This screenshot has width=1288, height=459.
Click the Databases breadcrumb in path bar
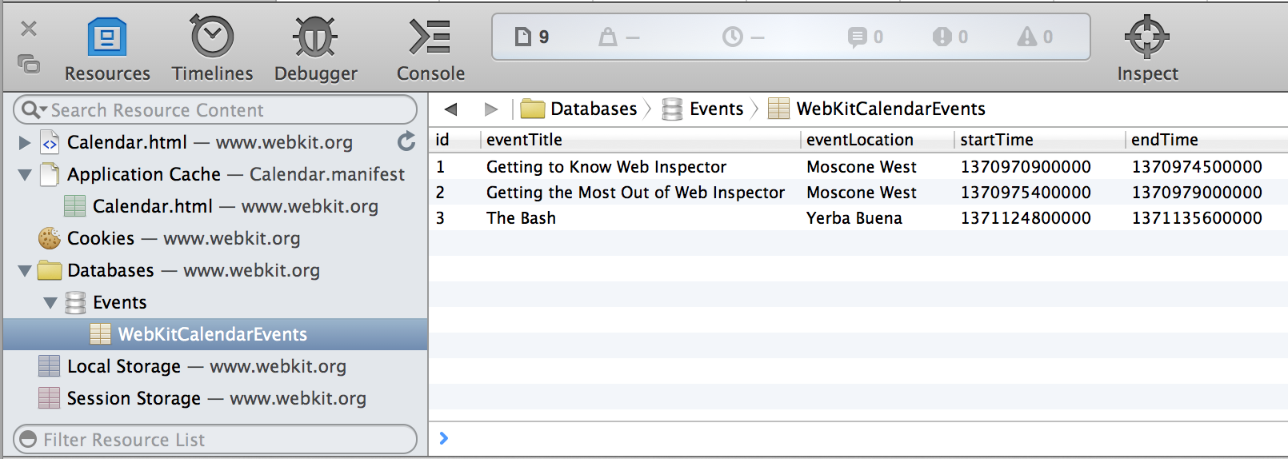pos(592,109)
